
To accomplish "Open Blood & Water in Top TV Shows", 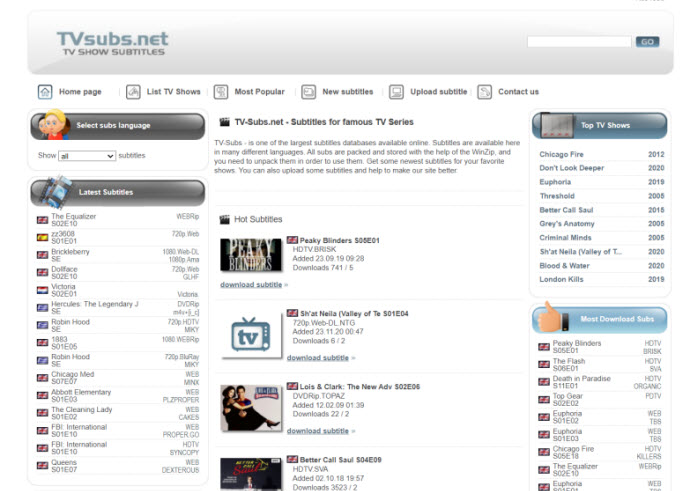I will click(x=564, y=266).
